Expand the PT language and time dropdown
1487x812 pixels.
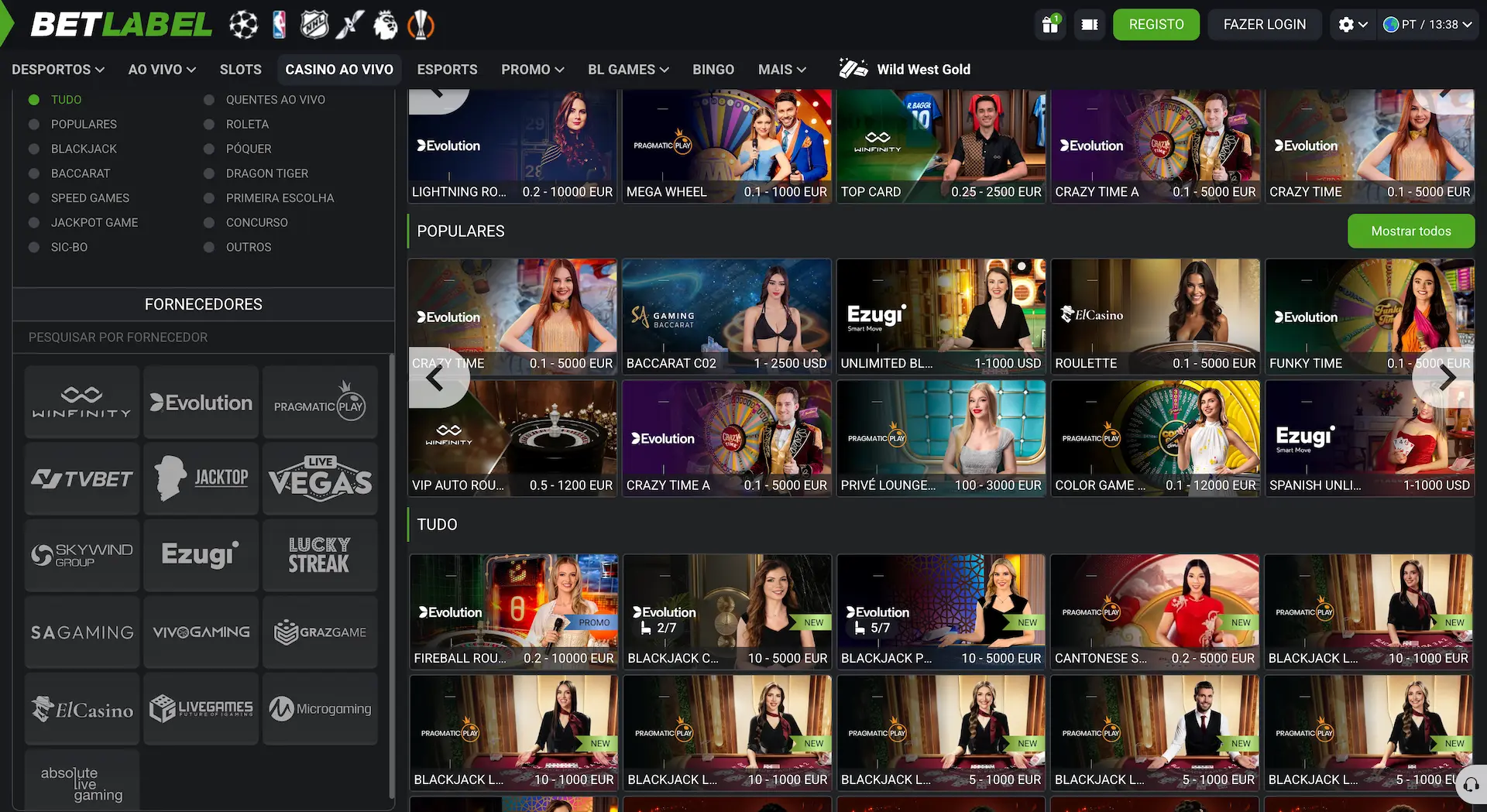[1427, 25]
